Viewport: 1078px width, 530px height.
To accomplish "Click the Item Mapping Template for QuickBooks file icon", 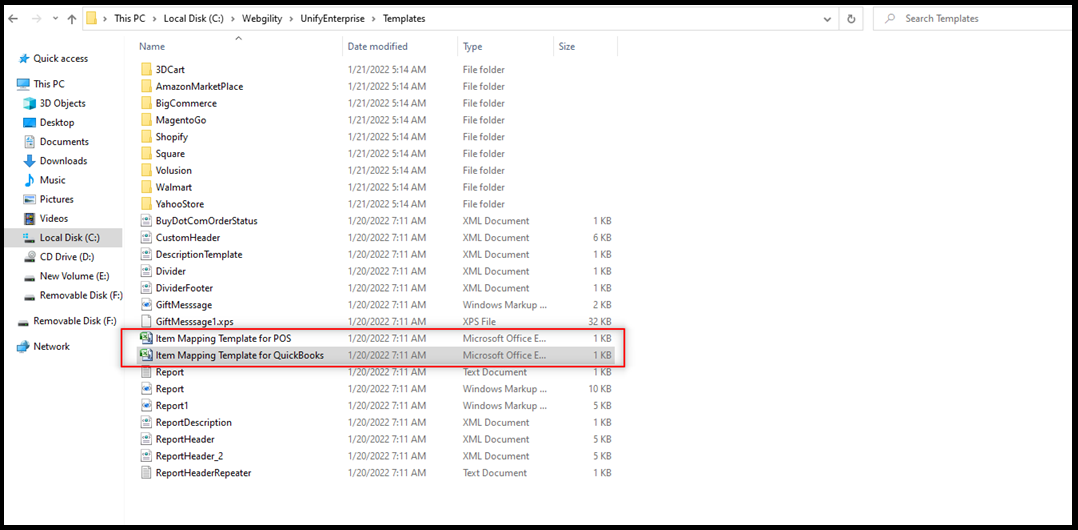I will tap(147, 355).
